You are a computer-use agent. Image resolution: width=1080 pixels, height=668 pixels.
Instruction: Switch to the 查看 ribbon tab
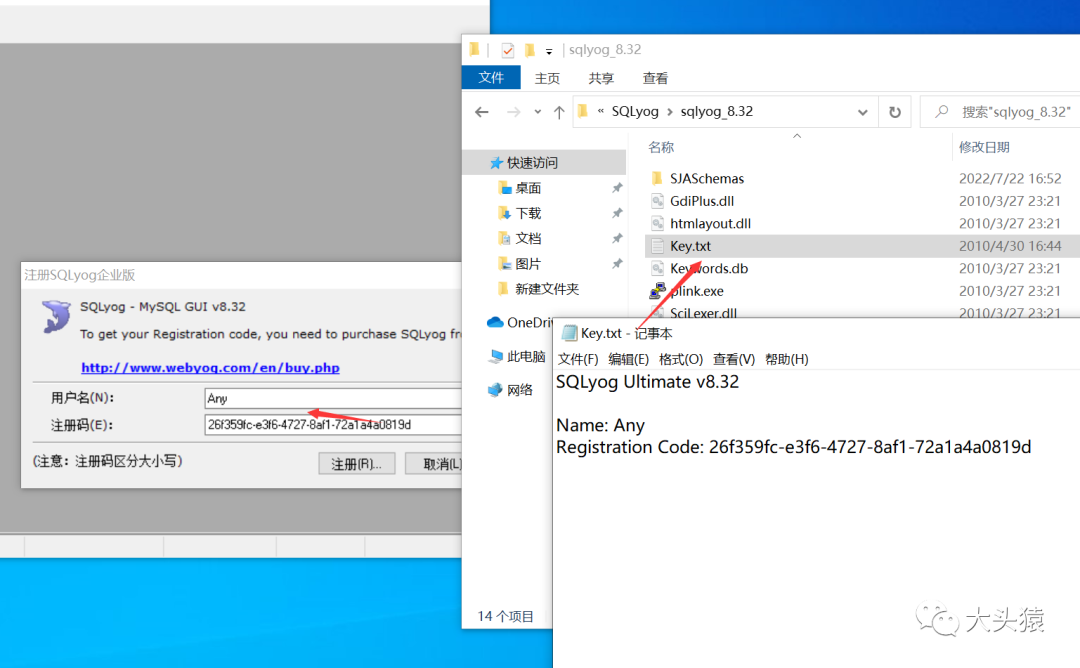click(655, 78)
